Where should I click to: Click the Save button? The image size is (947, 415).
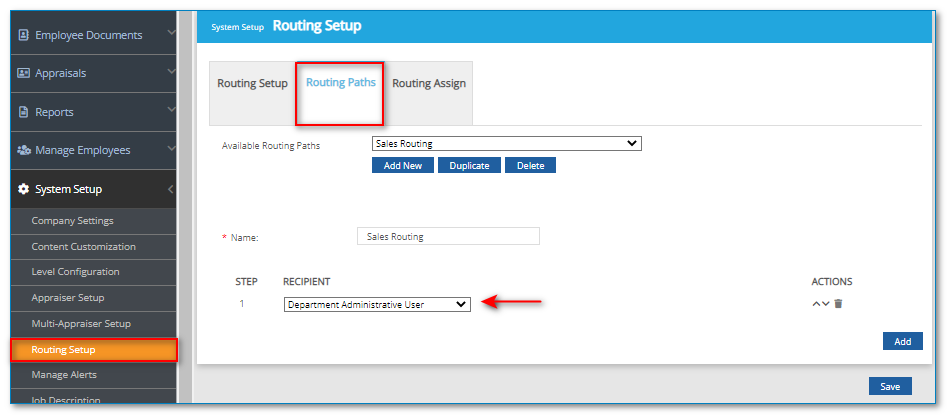(890, 386)
